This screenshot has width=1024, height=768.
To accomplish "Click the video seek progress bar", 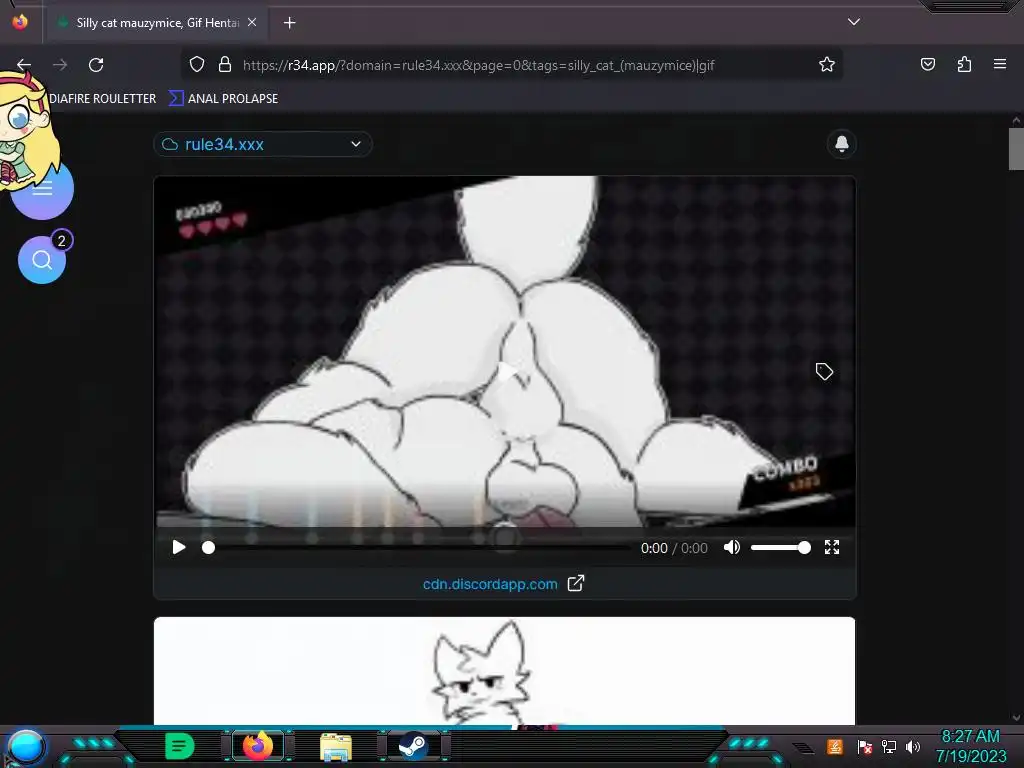I will pos(418,548).
